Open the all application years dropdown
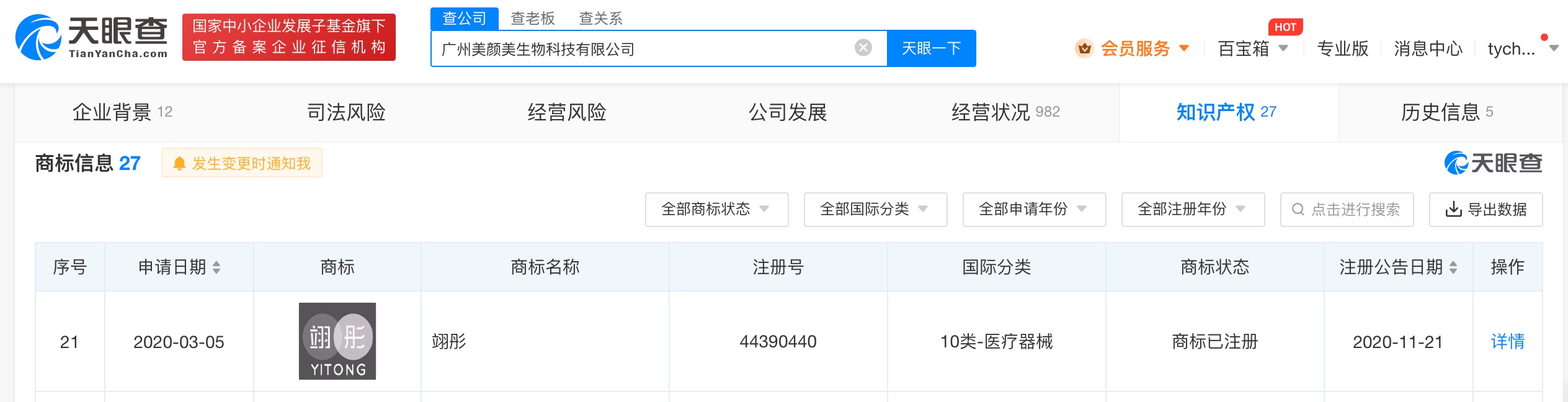The height and width of the screenshot is (402, 1568). pos(1034,210)
